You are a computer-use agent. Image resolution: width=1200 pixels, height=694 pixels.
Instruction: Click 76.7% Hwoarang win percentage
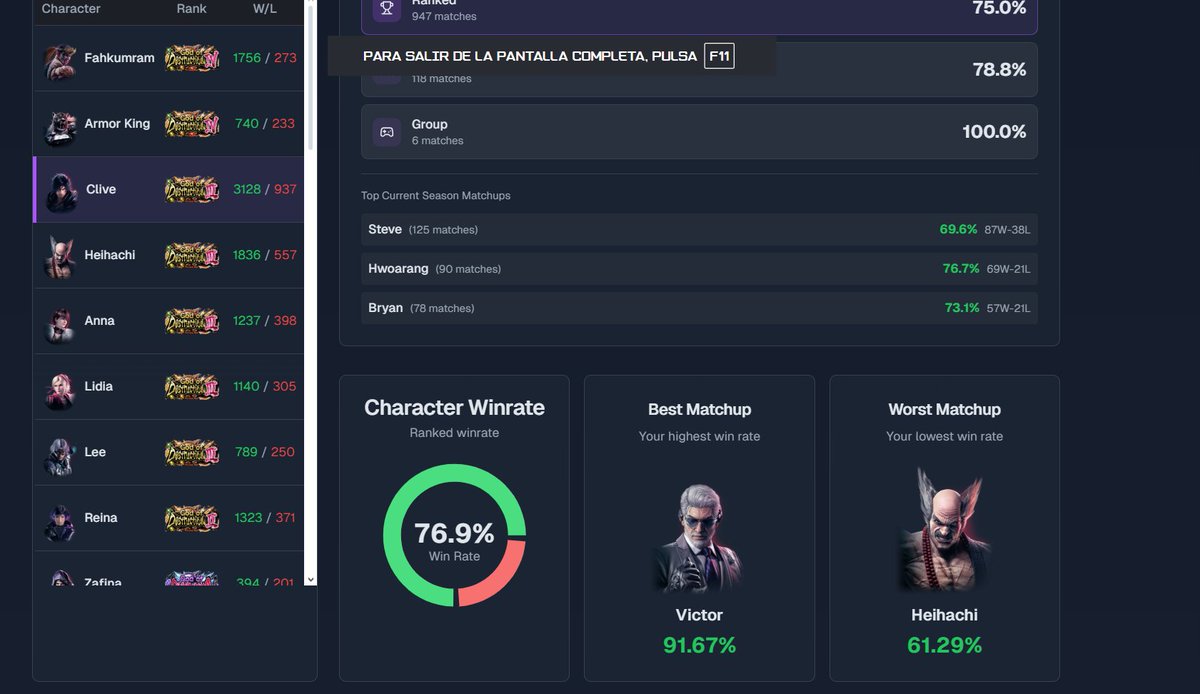961,269
